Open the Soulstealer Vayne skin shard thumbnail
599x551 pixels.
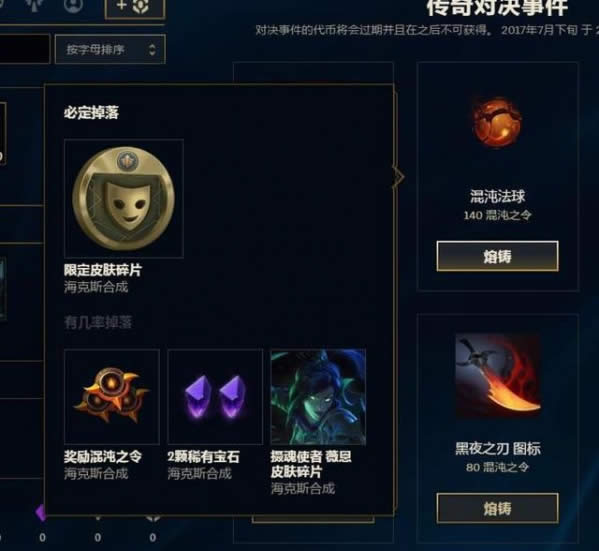pos(318,397)
